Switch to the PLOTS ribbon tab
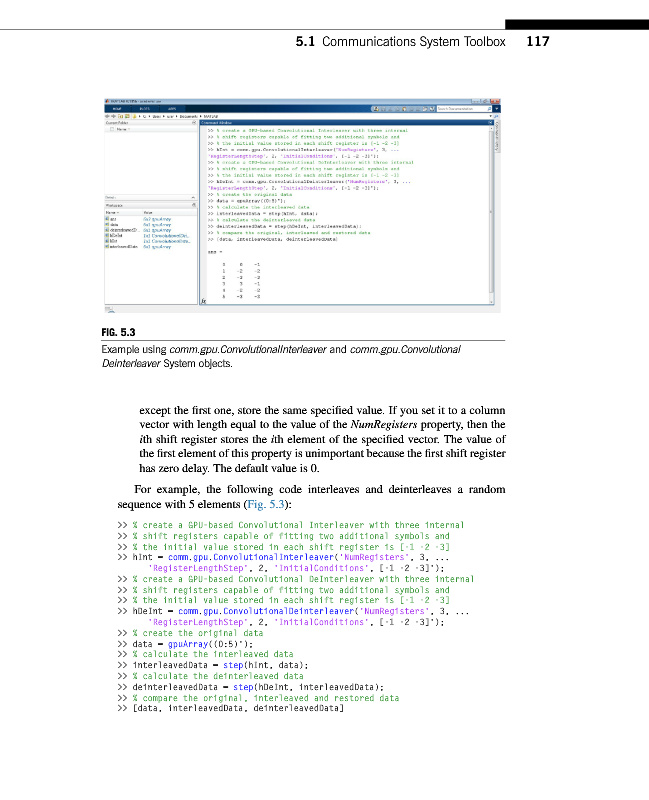The height and width of the screenshot is (800, 649). coord(143,108)
